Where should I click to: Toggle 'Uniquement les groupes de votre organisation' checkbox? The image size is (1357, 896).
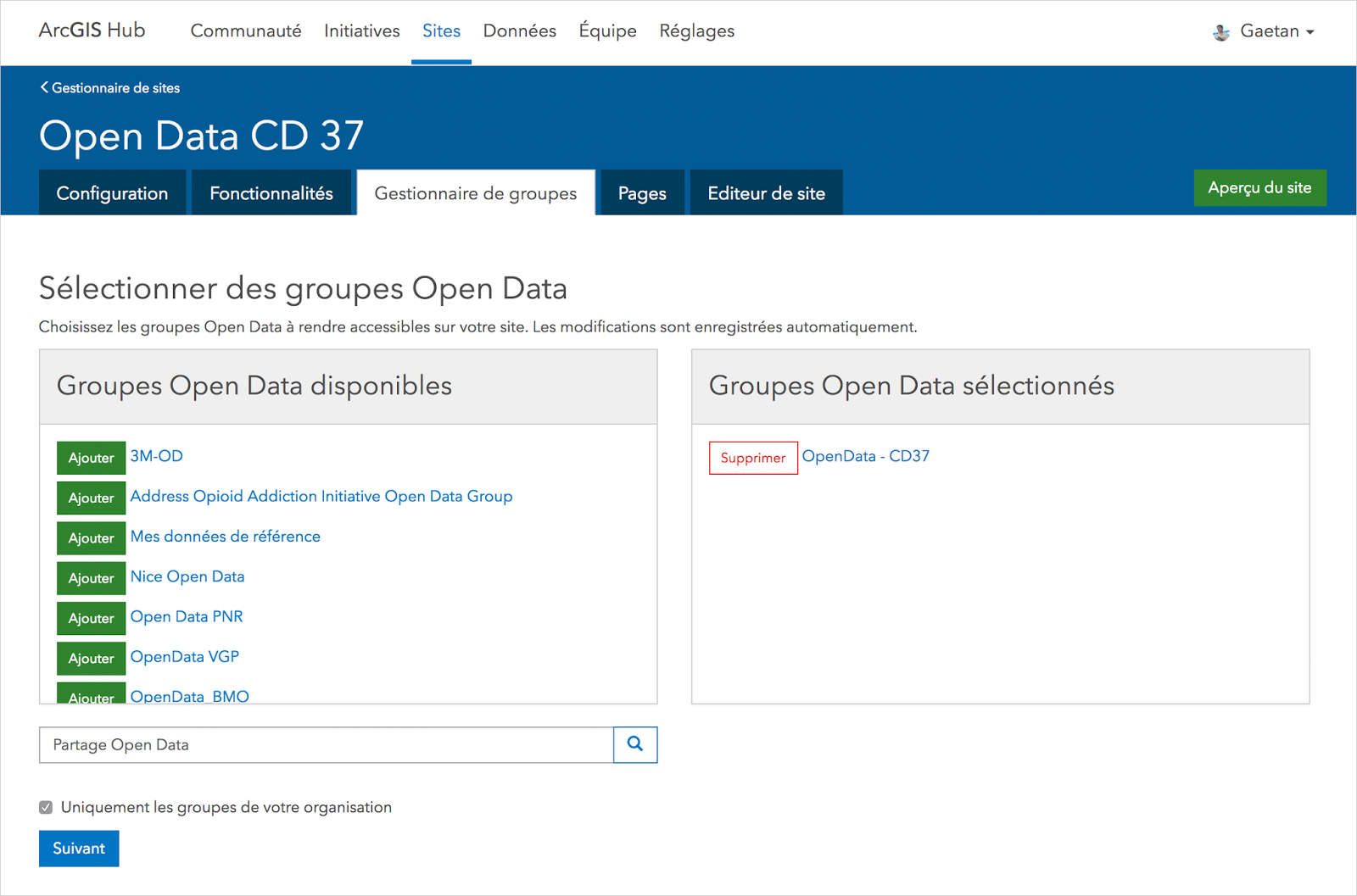[x=46, y=807]
